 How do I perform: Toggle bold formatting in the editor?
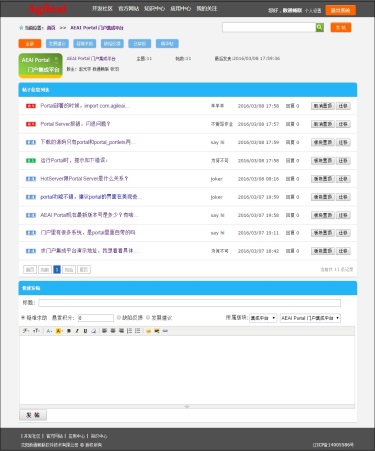point(69,331)
